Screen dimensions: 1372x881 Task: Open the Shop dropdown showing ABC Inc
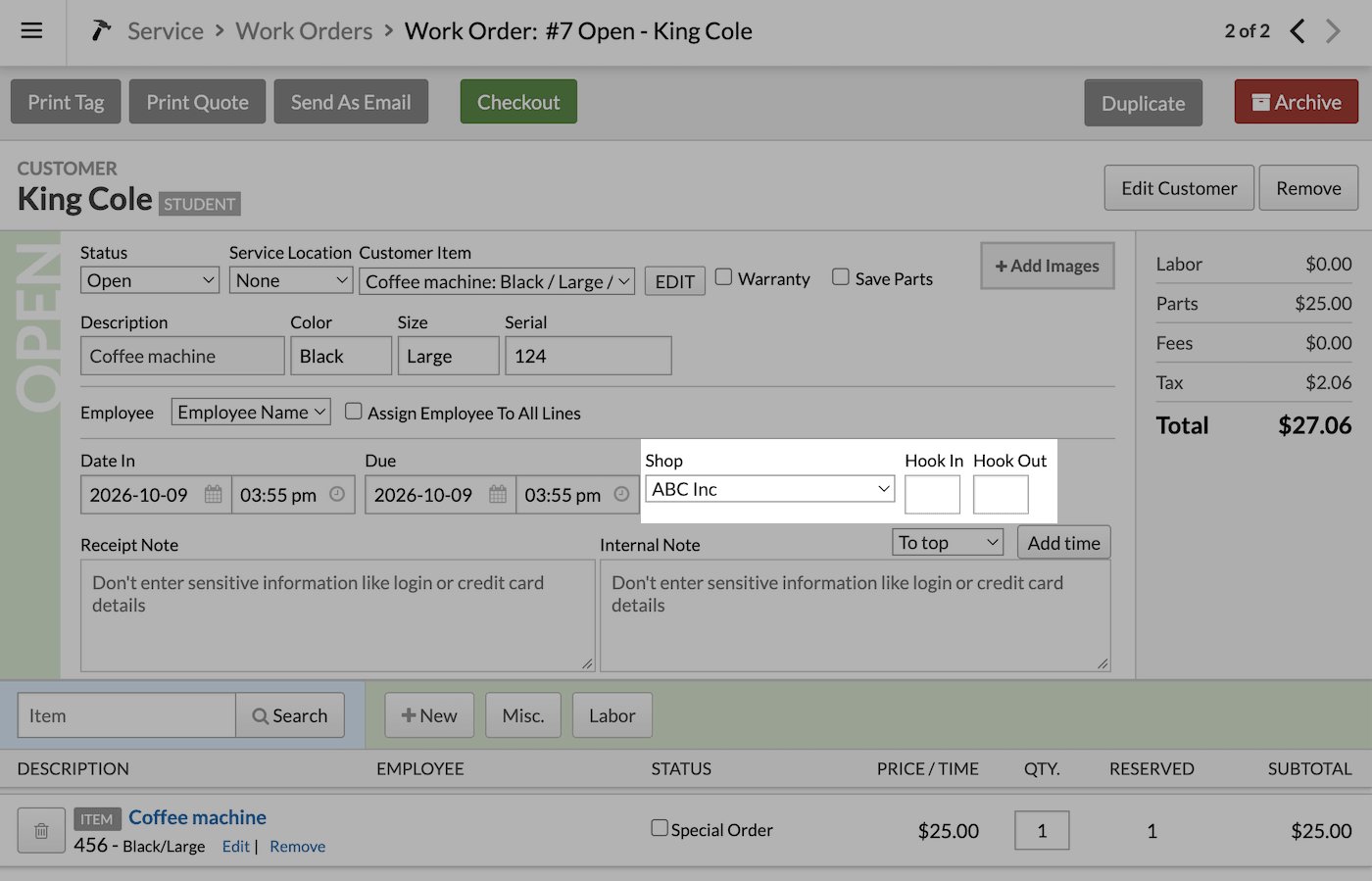770,489
